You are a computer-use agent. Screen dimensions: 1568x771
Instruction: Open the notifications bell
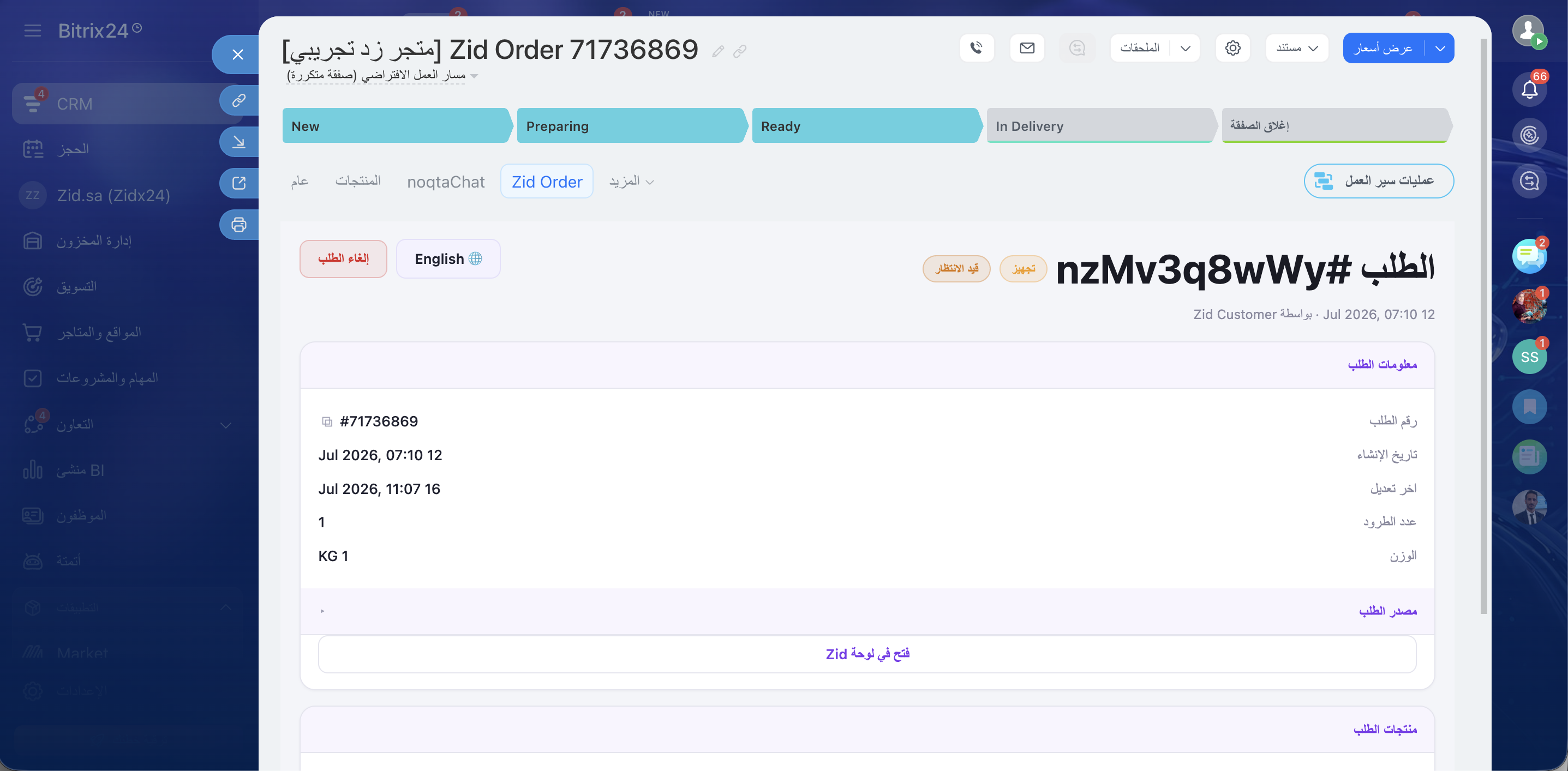1529,89
